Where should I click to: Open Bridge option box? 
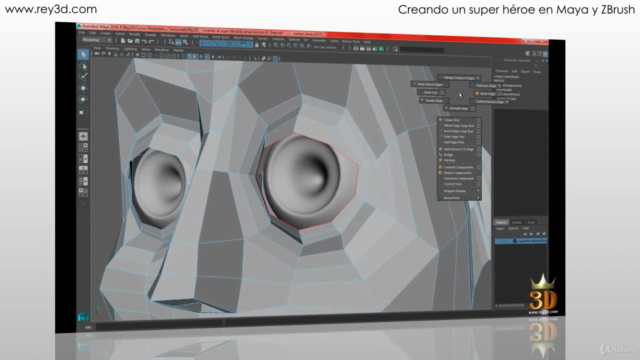pyautogui.click(x=478, y=155)
